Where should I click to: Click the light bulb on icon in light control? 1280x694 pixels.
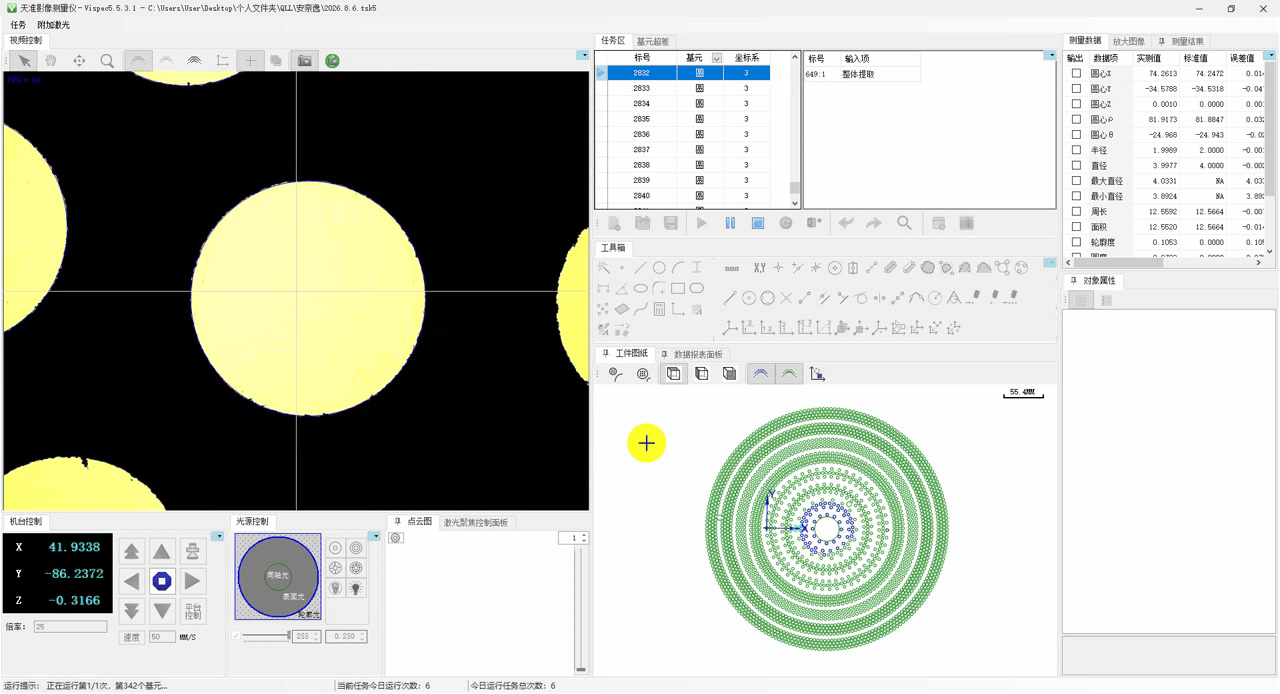(356, 588)
